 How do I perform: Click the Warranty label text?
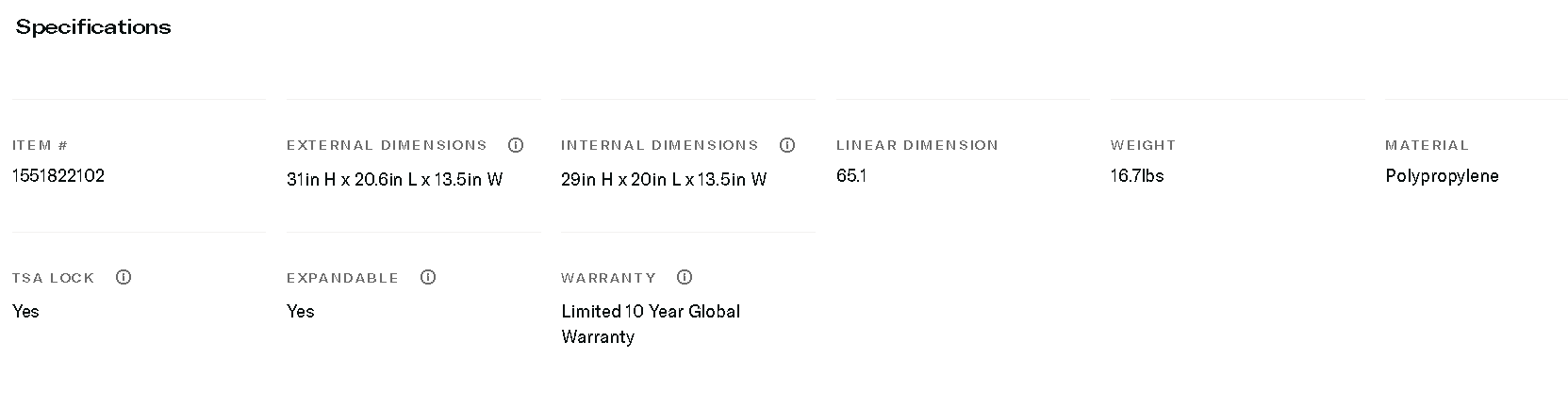(x=608, y=278)
